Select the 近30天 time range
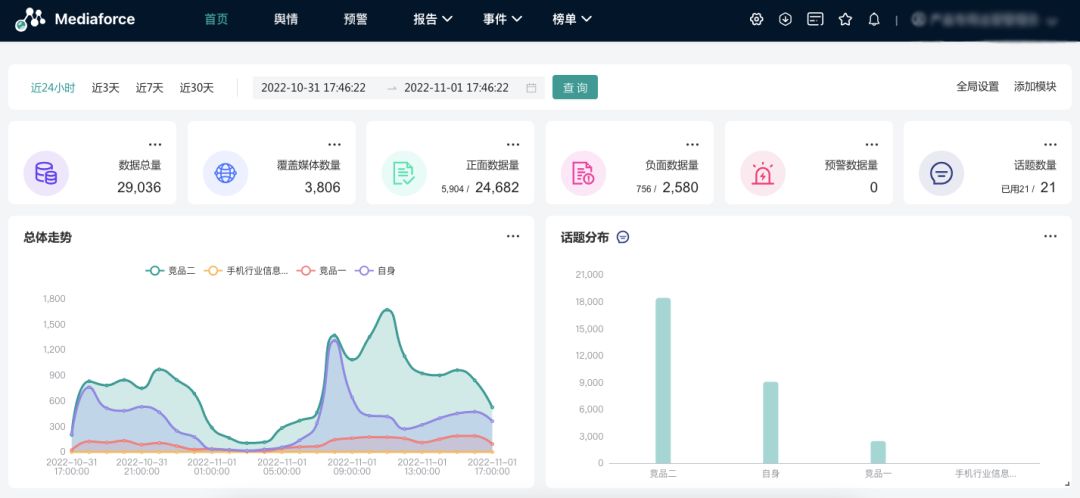This screenshot has width=1080, height=498. coord(197,87)
